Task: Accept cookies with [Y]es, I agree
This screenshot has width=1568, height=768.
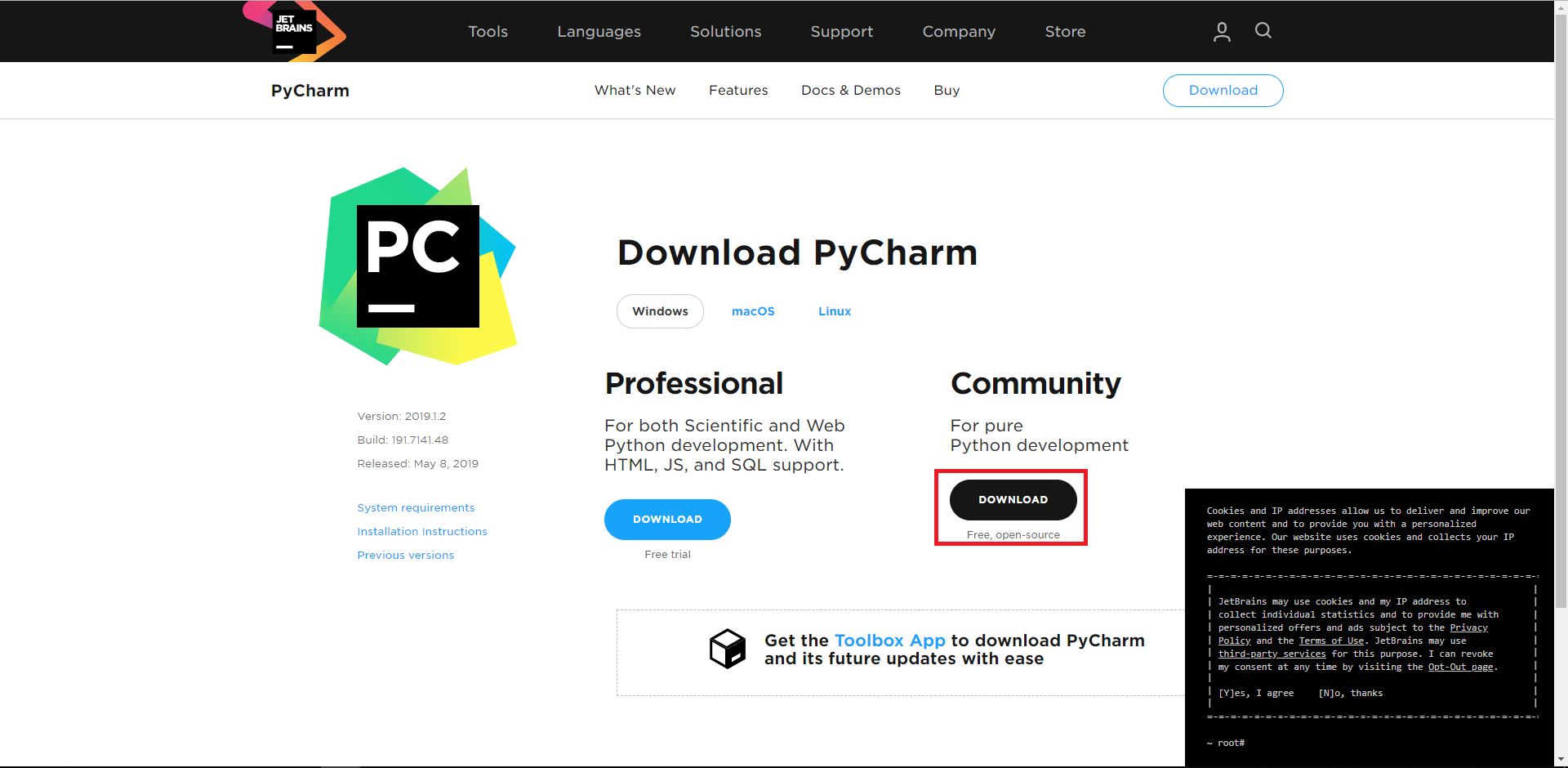Action: tap(1256, 693)
